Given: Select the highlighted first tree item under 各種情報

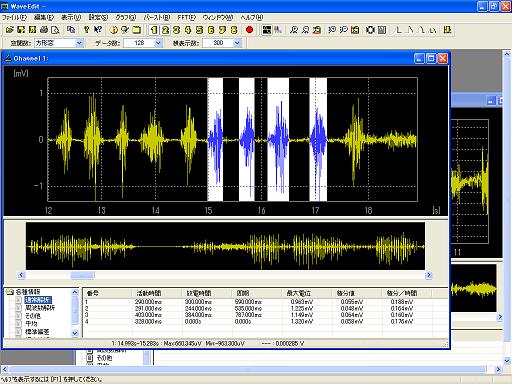Looking at the screenshot, I should tap(38, 300).
